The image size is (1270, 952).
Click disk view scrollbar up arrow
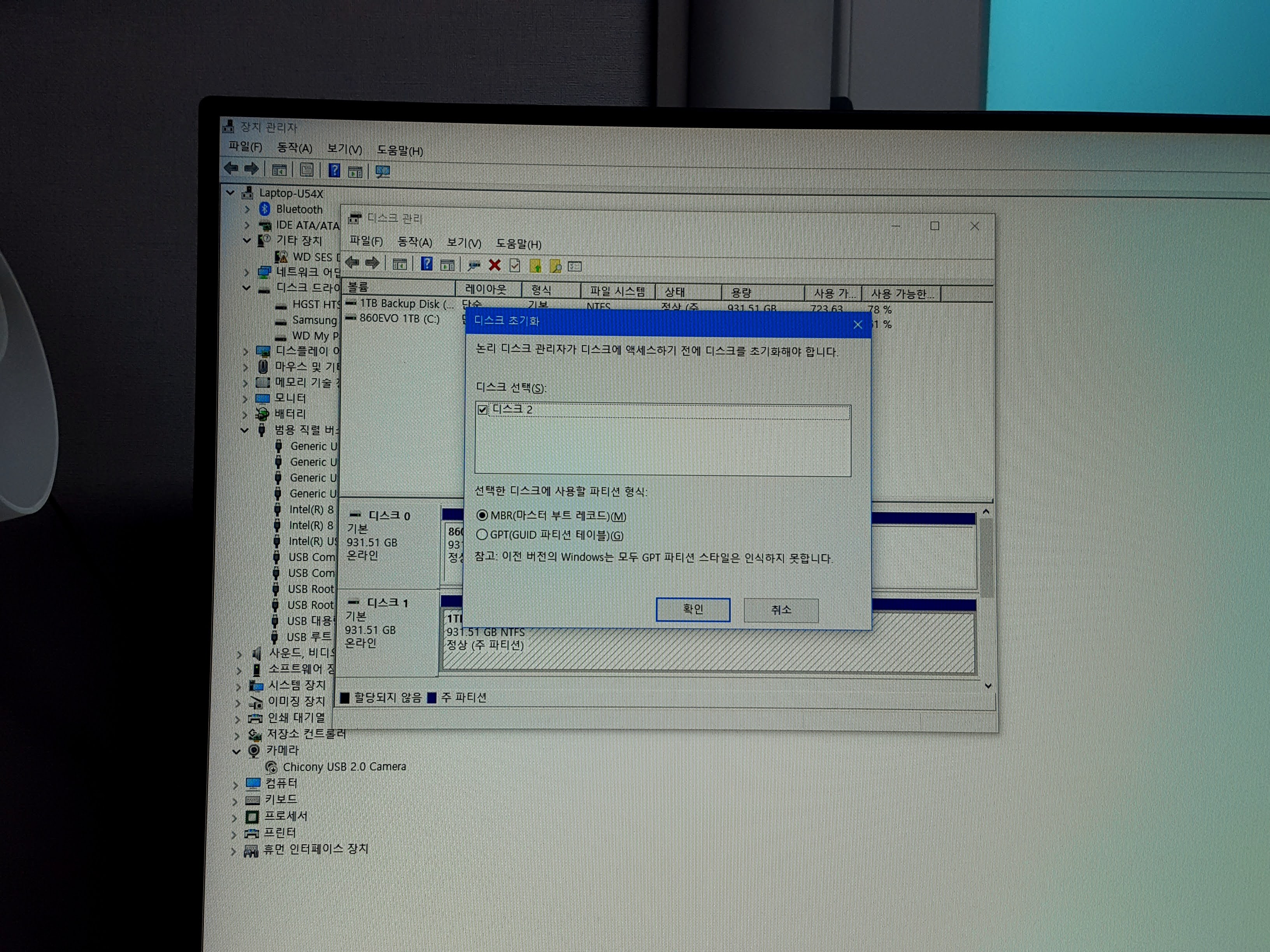tap(986, 511)
